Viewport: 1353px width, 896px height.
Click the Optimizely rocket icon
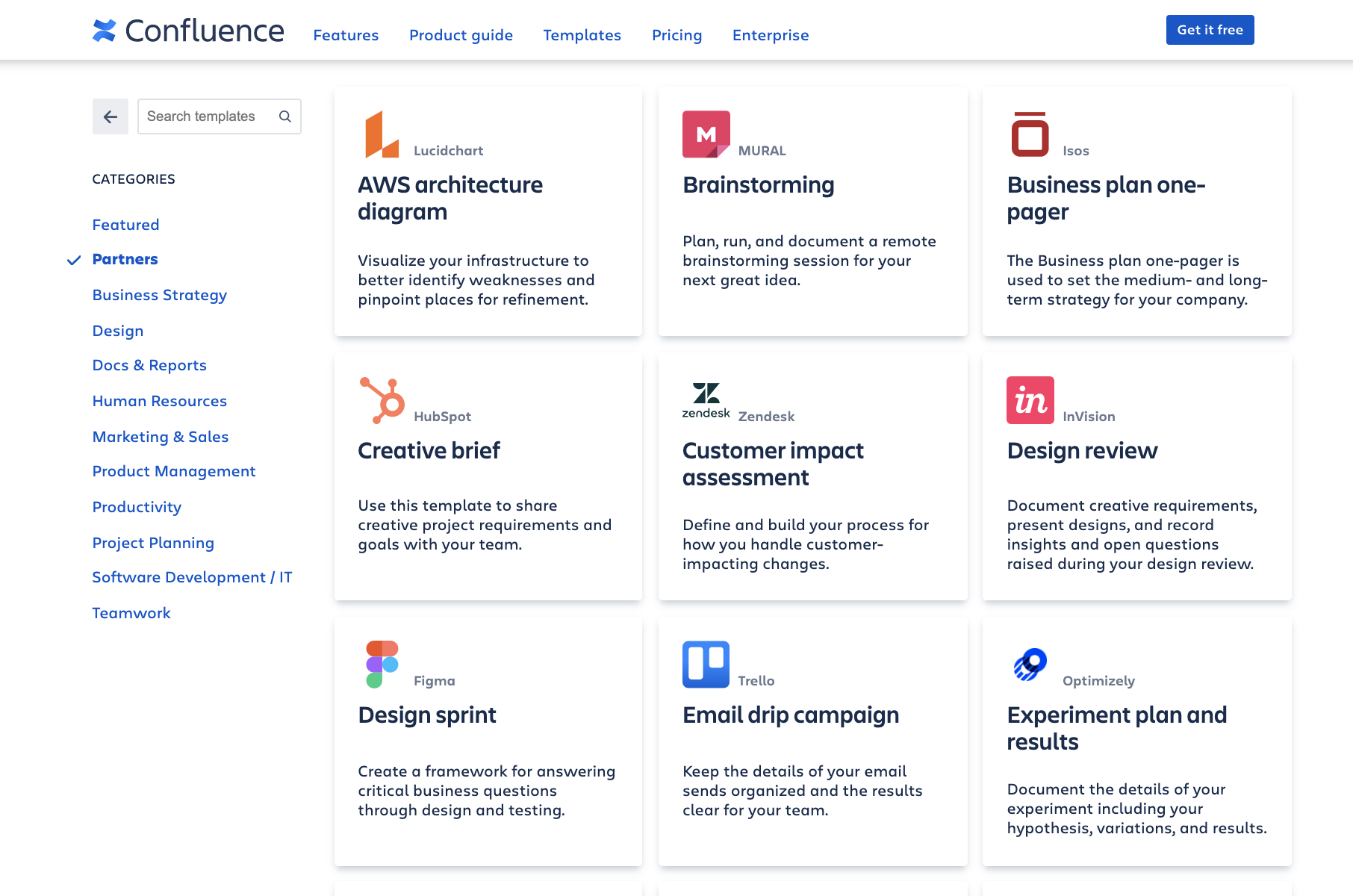[x=1030, y=665]
